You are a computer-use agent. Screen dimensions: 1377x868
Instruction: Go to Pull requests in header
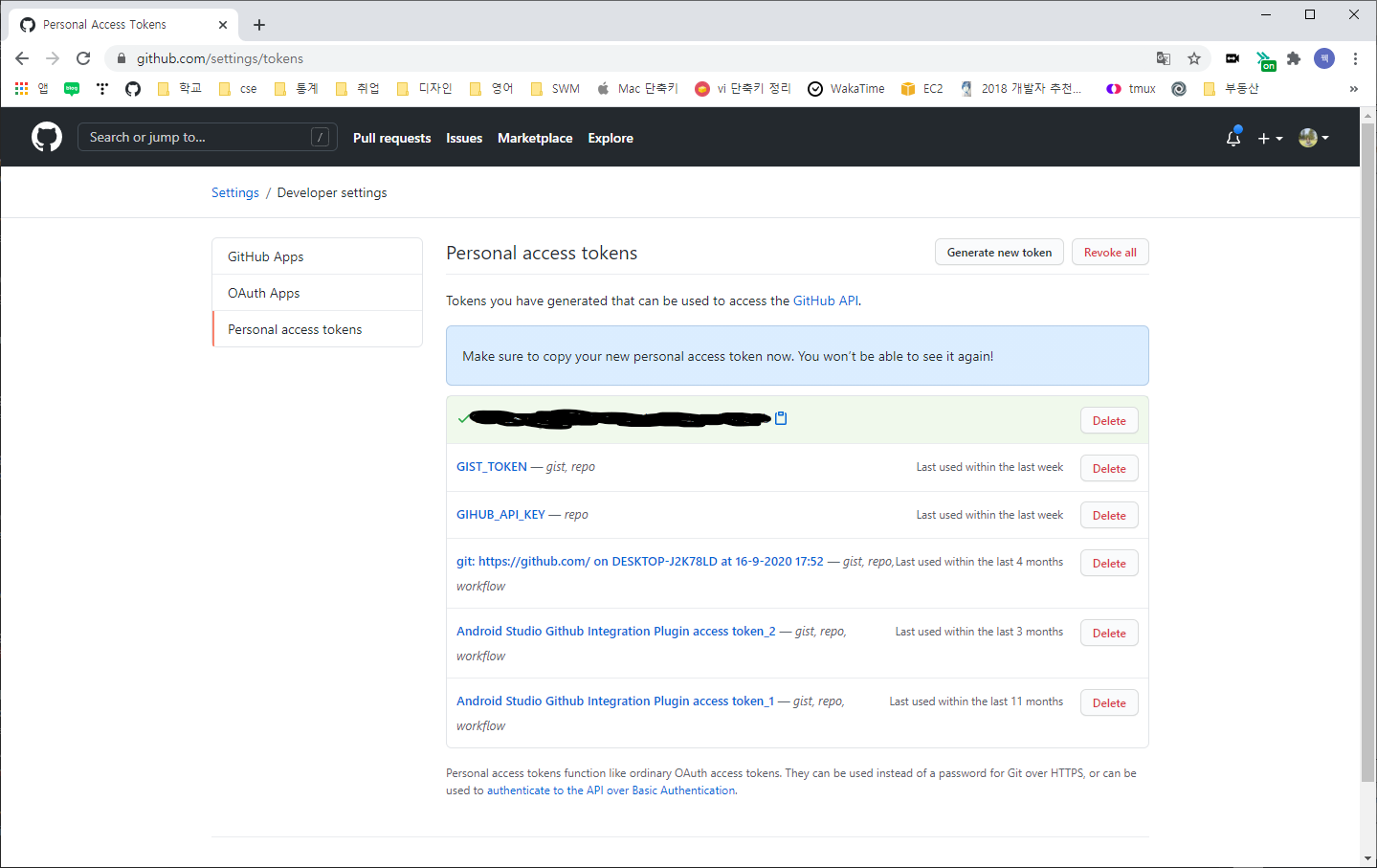(x=391, y=138)
